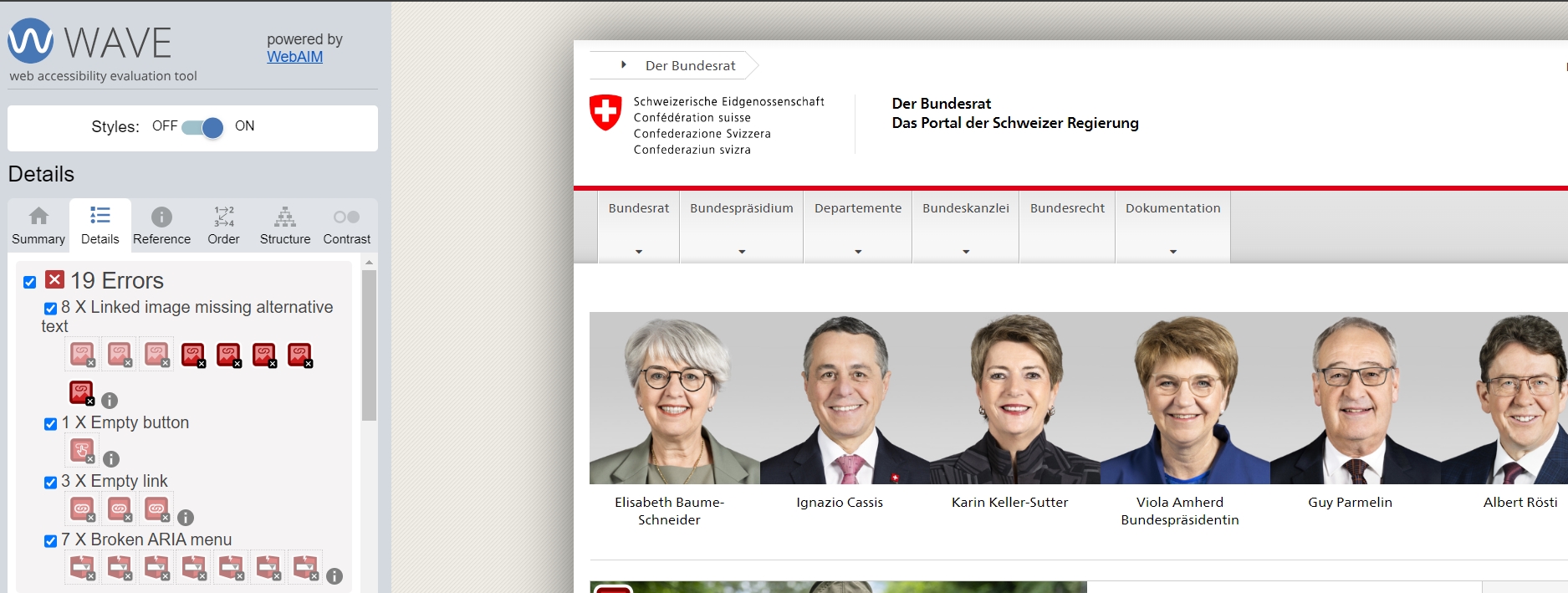Open Viola Amherd portrait photo
This screenshot has width=1568, height=593.
pos(1185,398)
